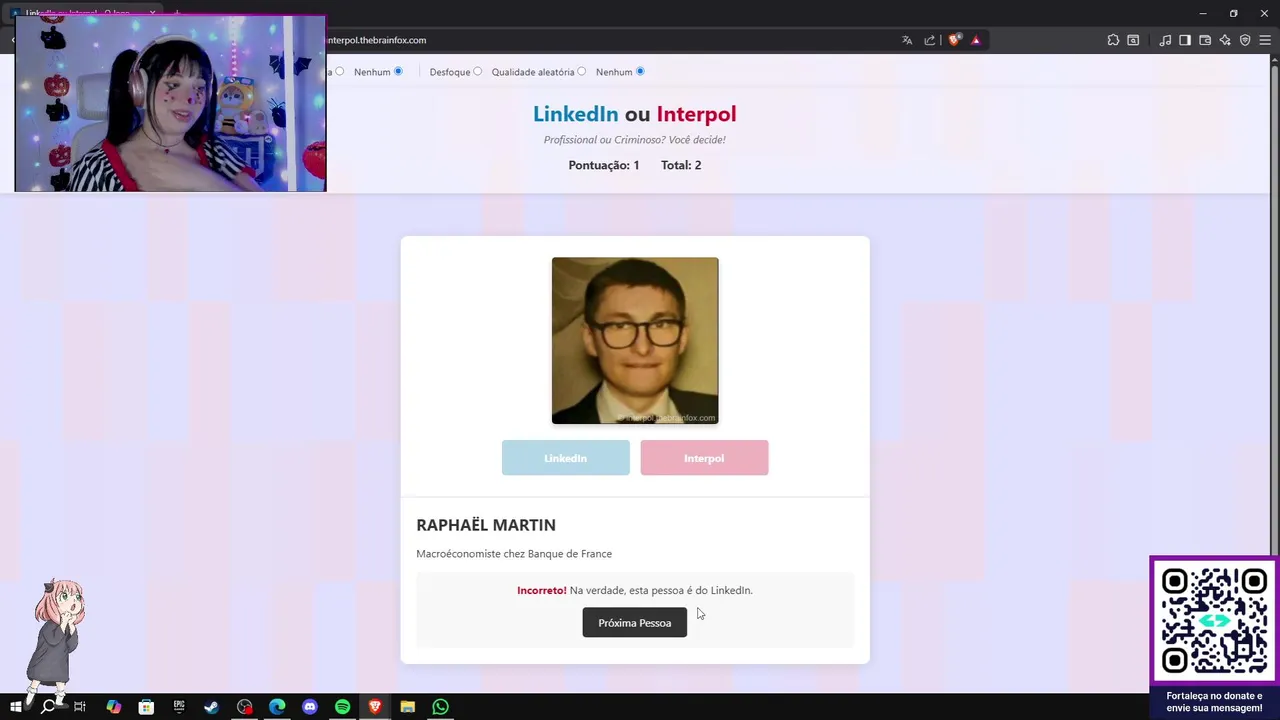
Task: Click the share page icon in address bar
Action: tap(930, 40)
